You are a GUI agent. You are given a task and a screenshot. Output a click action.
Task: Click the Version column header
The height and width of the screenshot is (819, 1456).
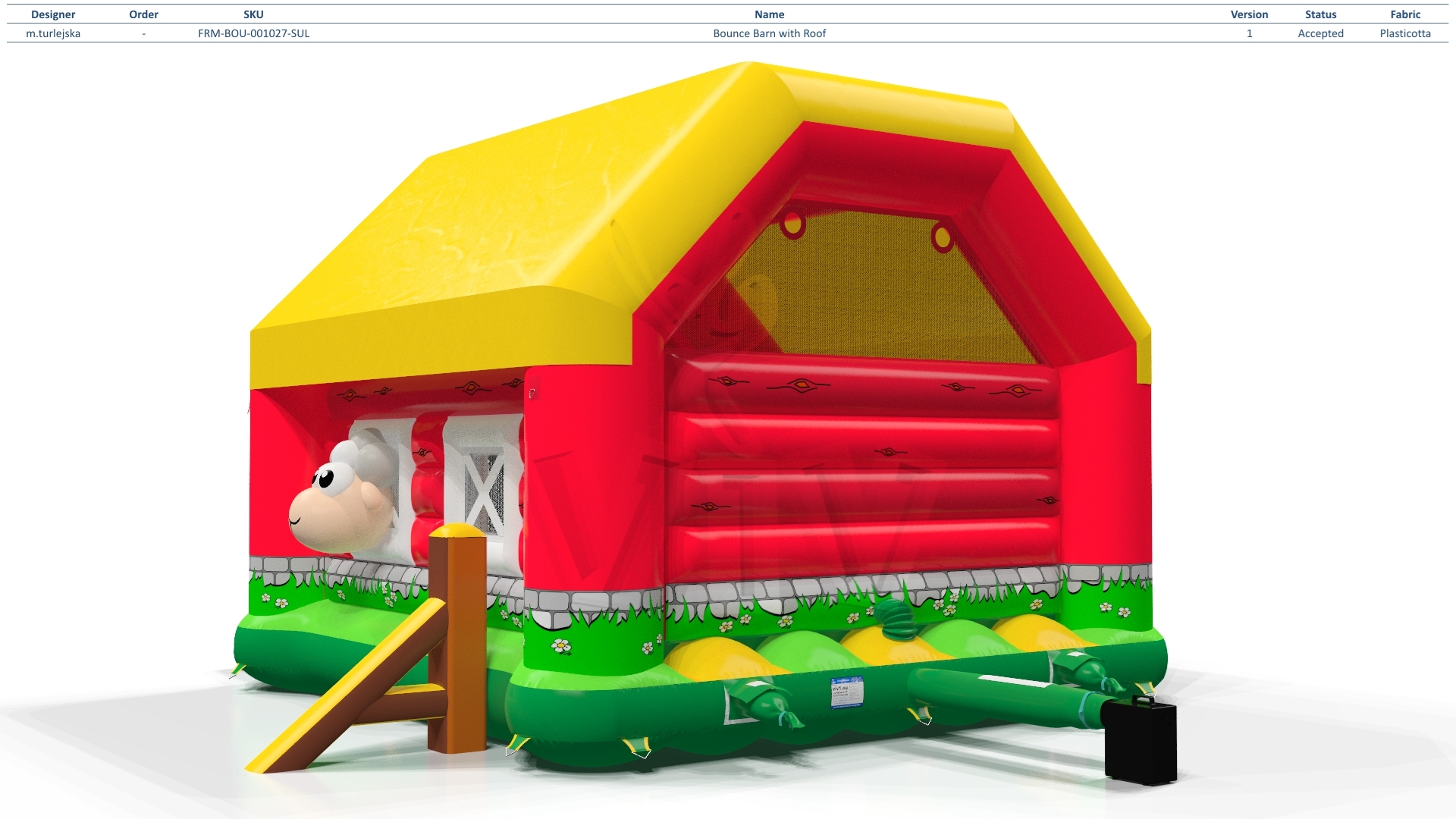(1249, 14)
